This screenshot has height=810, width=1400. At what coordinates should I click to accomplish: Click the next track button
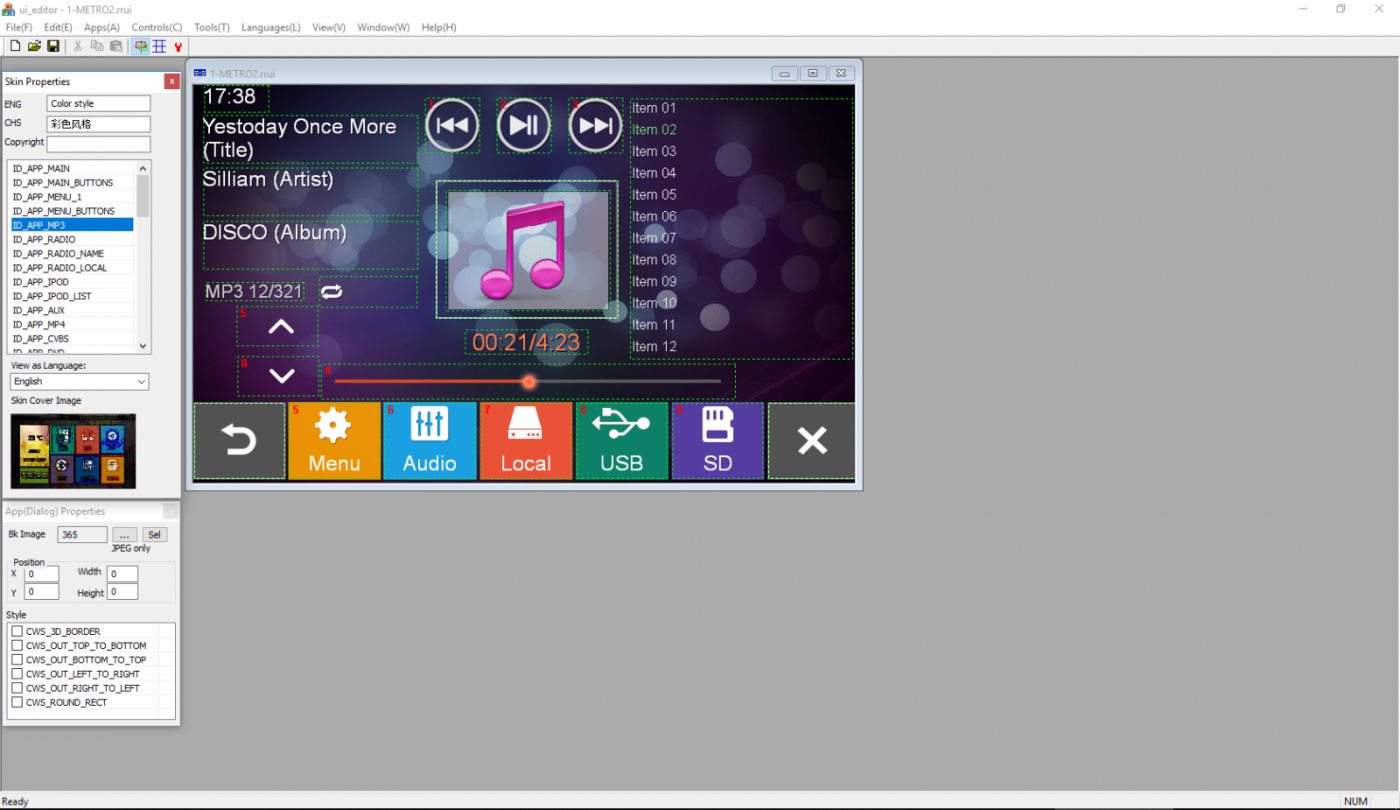pyautogui.click(x=595, y=125)
